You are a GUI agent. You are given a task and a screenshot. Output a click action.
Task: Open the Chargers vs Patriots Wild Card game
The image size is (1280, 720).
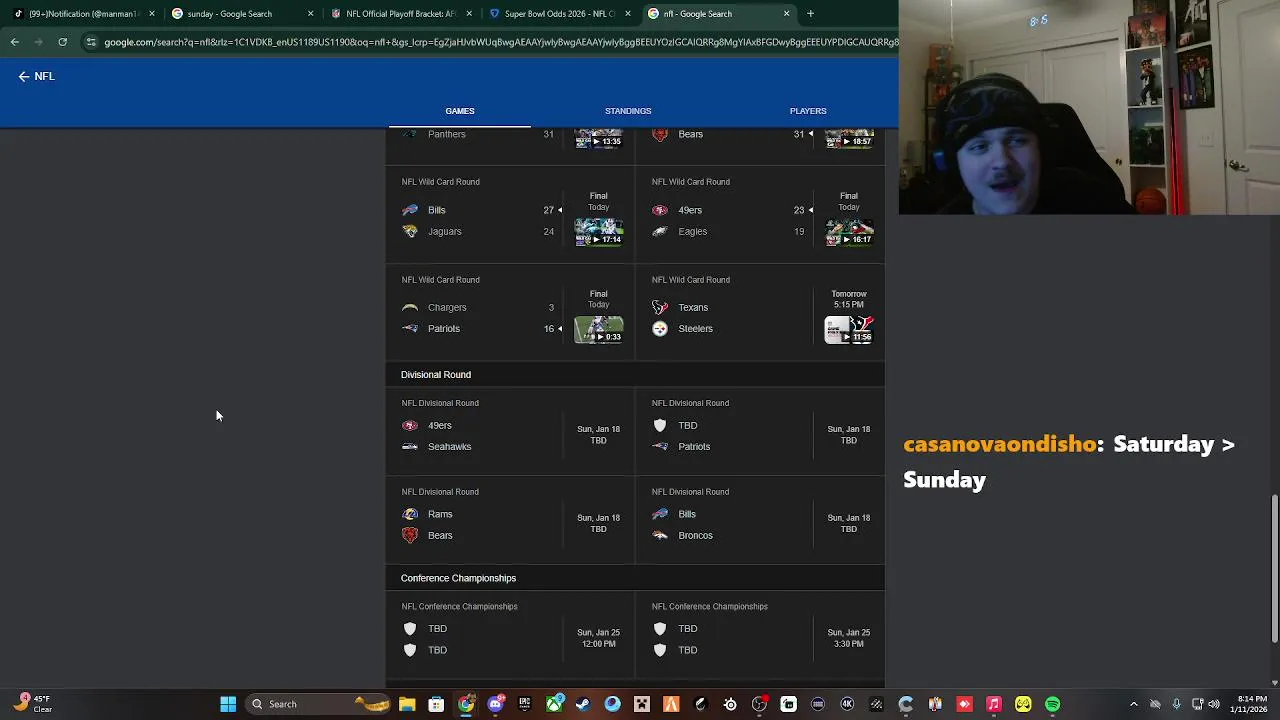point(510,312)
